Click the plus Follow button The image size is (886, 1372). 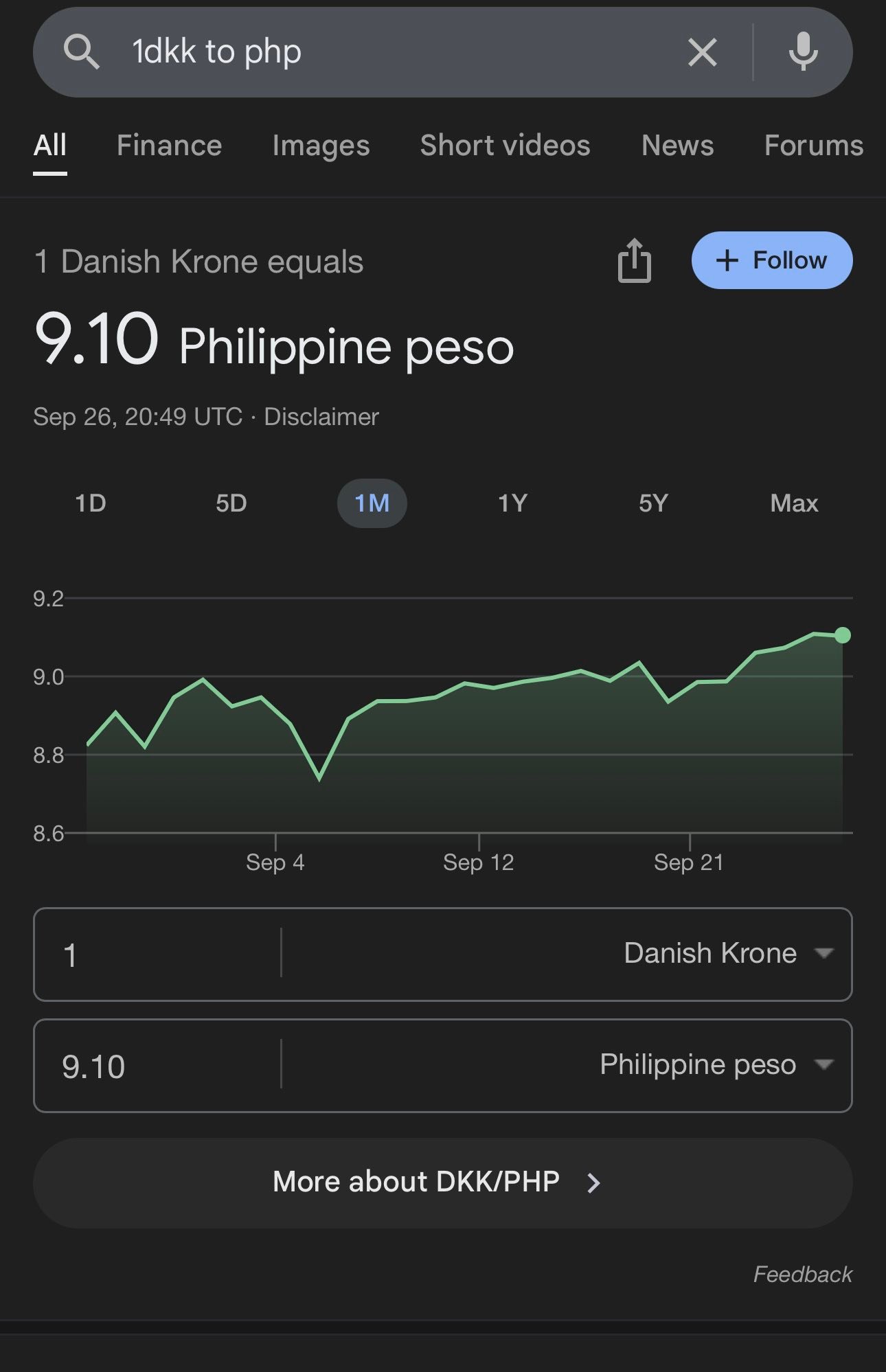[772, 260]
